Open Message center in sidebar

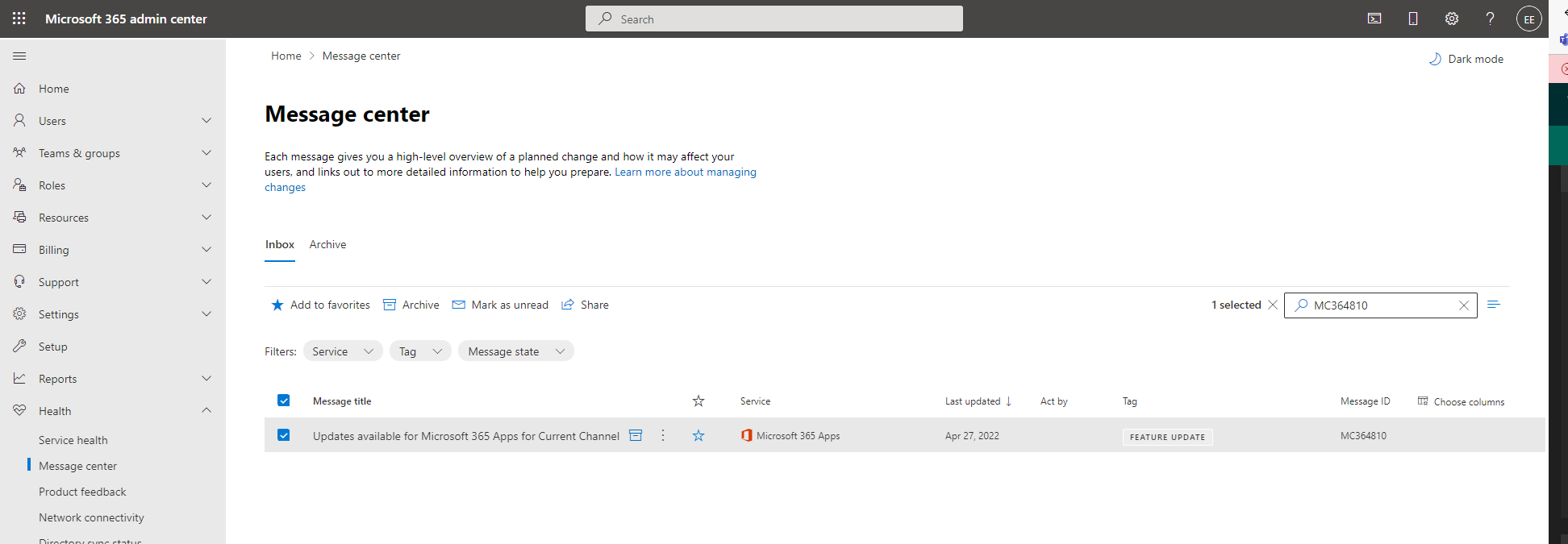coord(78,466)
